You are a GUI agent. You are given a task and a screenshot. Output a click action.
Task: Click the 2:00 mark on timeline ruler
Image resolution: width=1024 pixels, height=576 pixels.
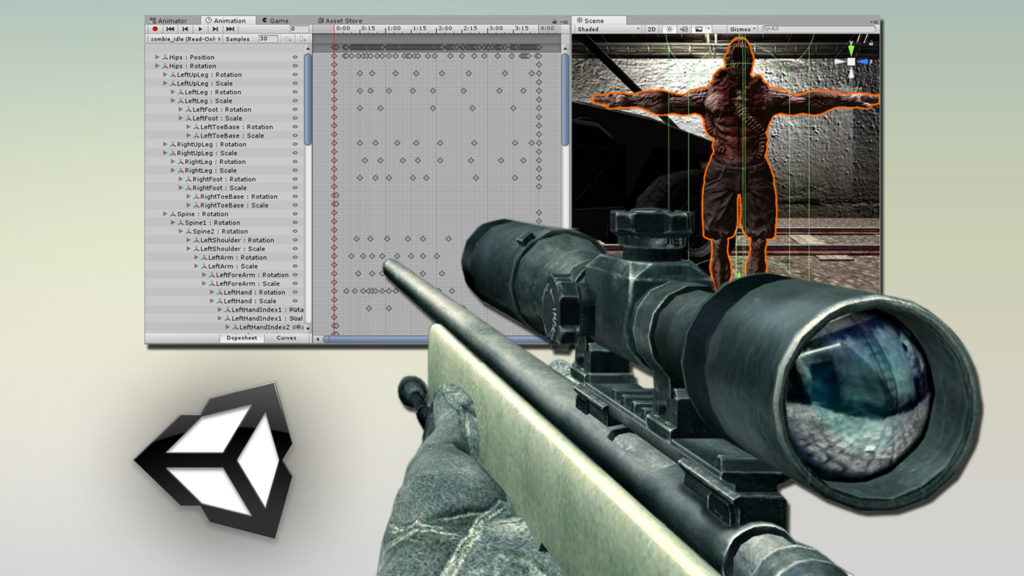[445, 29]
